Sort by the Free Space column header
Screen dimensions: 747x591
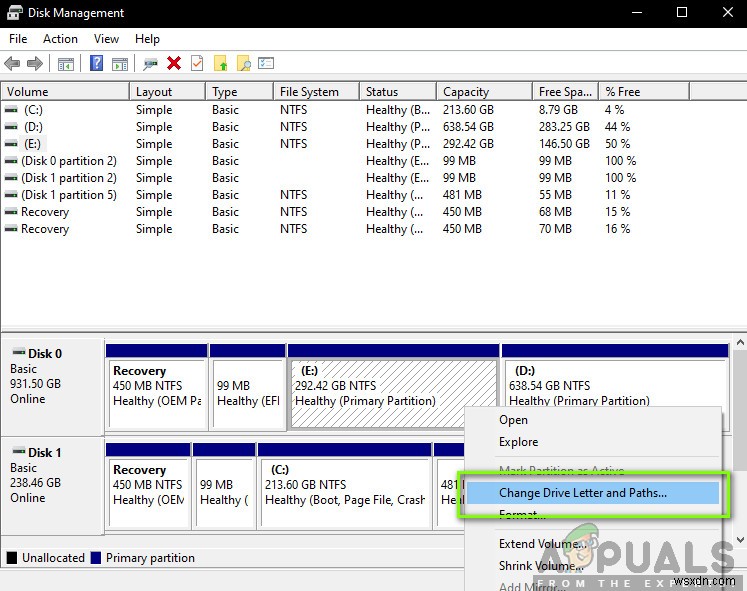point(565,91)
